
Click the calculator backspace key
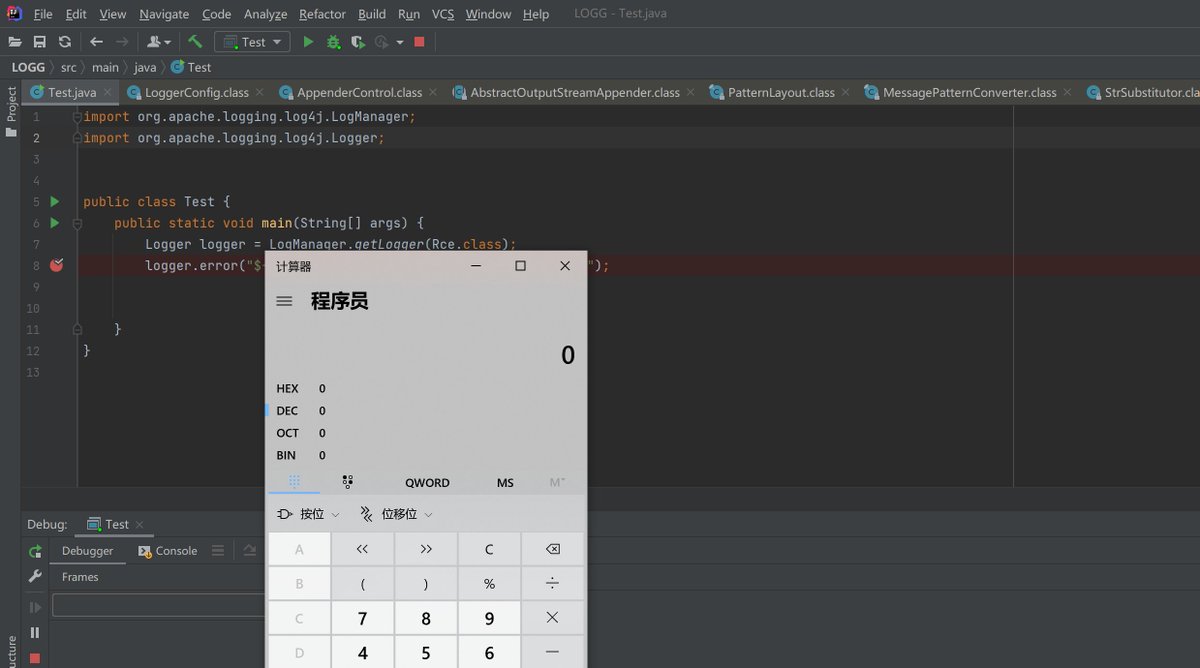(553, 549)
